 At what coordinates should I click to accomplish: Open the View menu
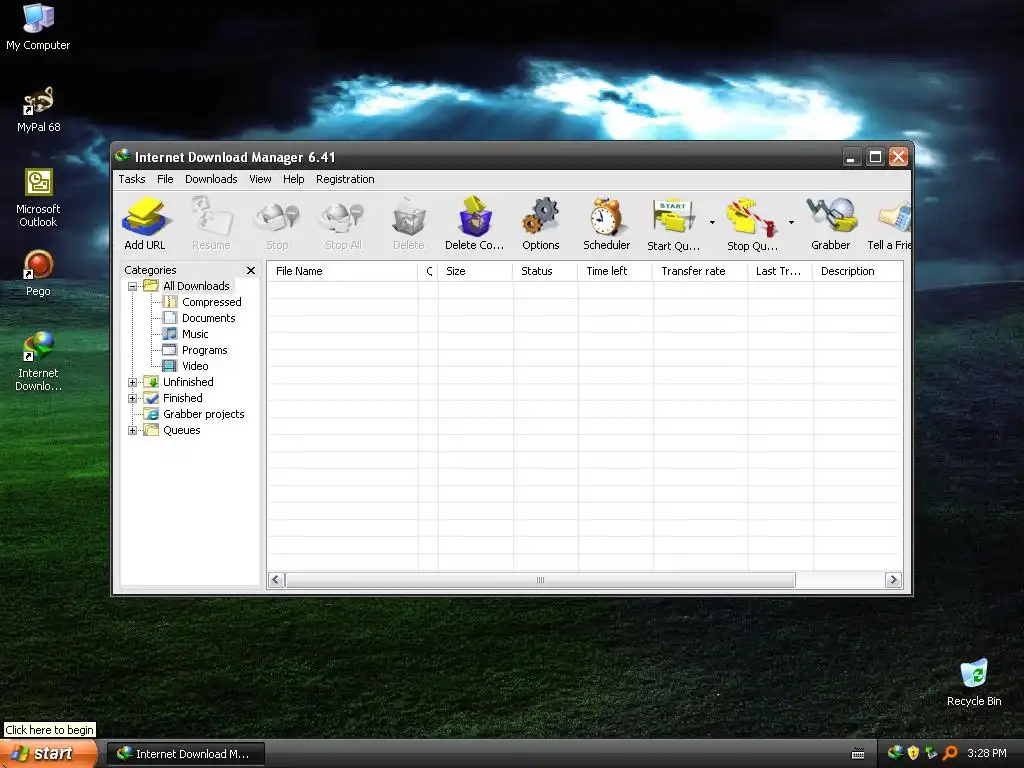[260, 179]
